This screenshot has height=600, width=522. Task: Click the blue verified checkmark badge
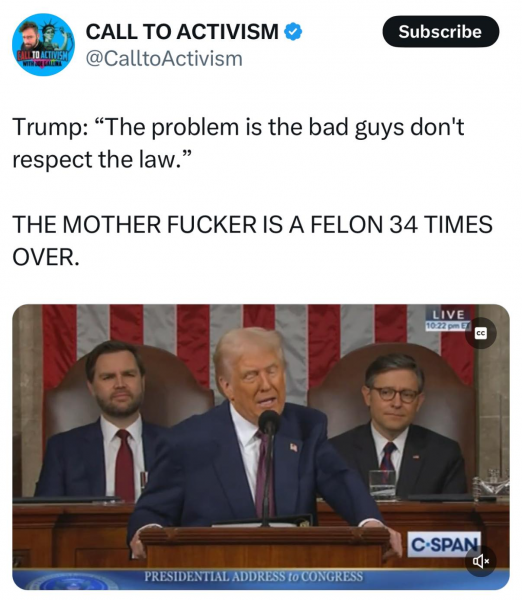tap(293, 32)
